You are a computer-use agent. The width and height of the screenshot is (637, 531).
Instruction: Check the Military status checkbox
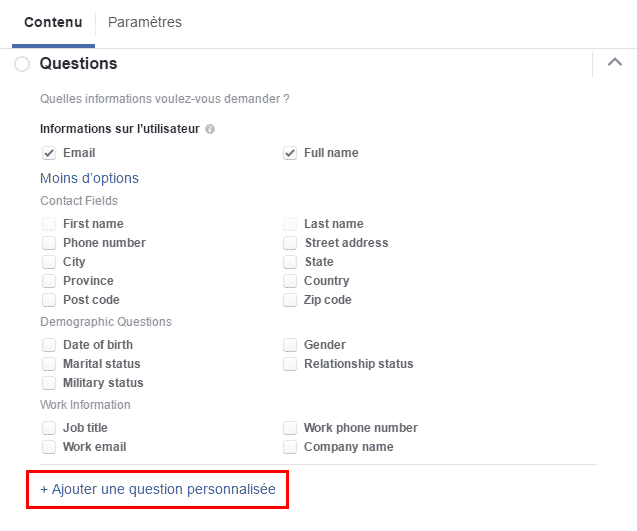pyautogui.click(x=49, y=383)
